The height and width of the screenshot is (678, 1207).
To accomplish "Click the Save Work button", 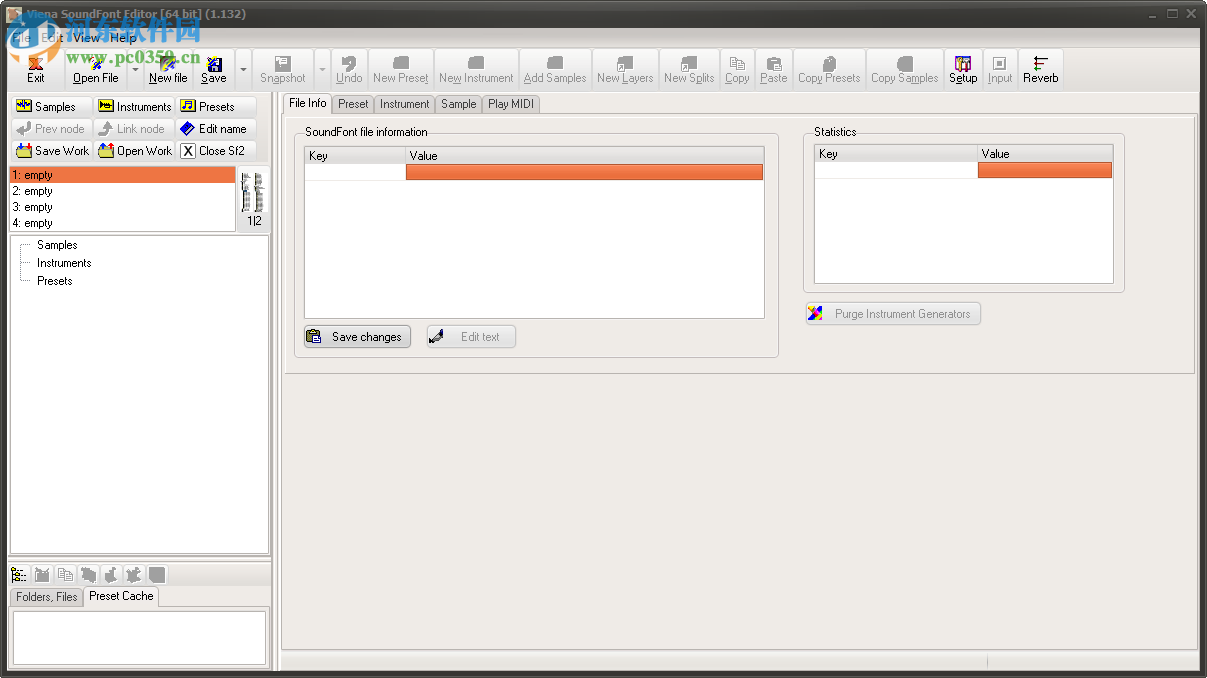I will [x=52, y=150].
